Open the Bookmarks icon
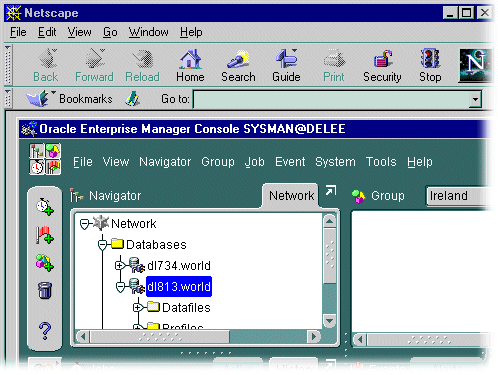Screen dimensions: 498x375 tap(37, 99)
